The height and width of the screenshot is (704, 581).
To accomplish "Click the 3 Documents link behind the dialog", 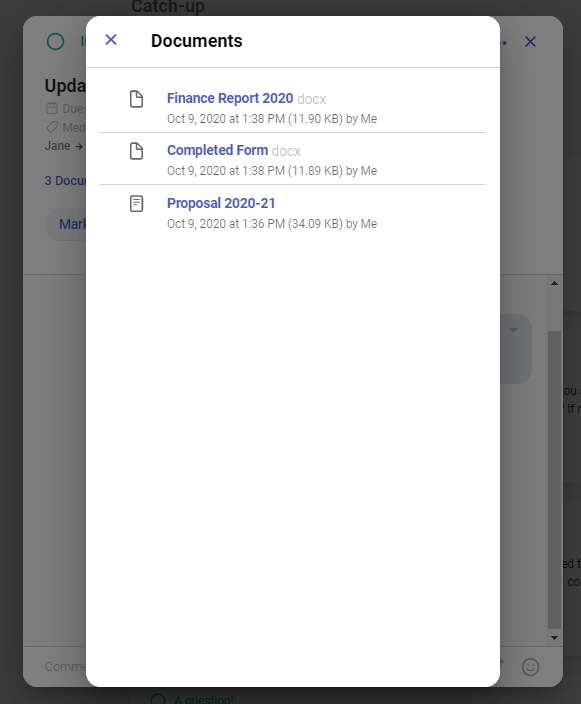I will click(65, 180).
